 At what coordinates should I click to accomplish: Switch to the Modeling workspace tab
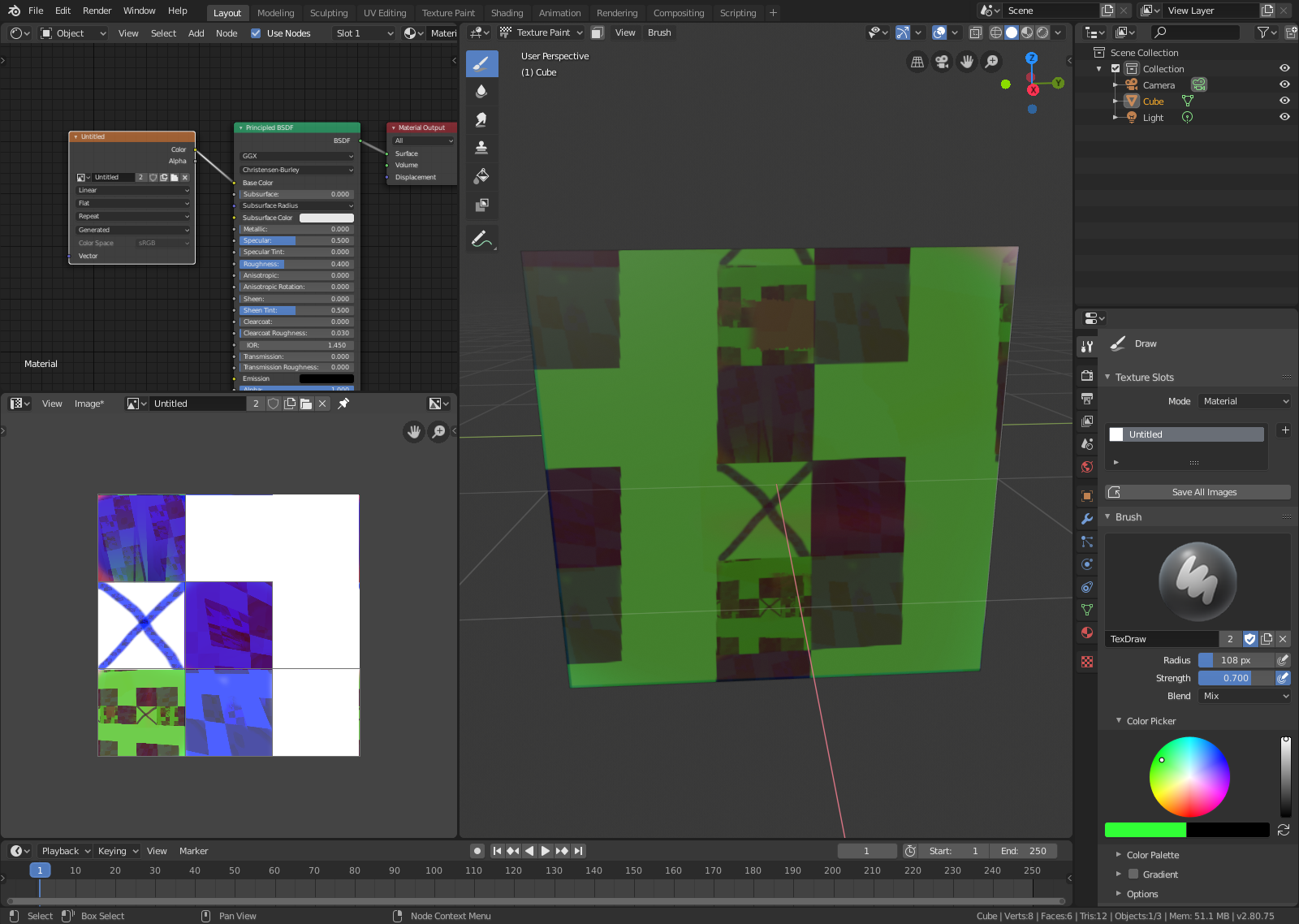coord(275,13)
